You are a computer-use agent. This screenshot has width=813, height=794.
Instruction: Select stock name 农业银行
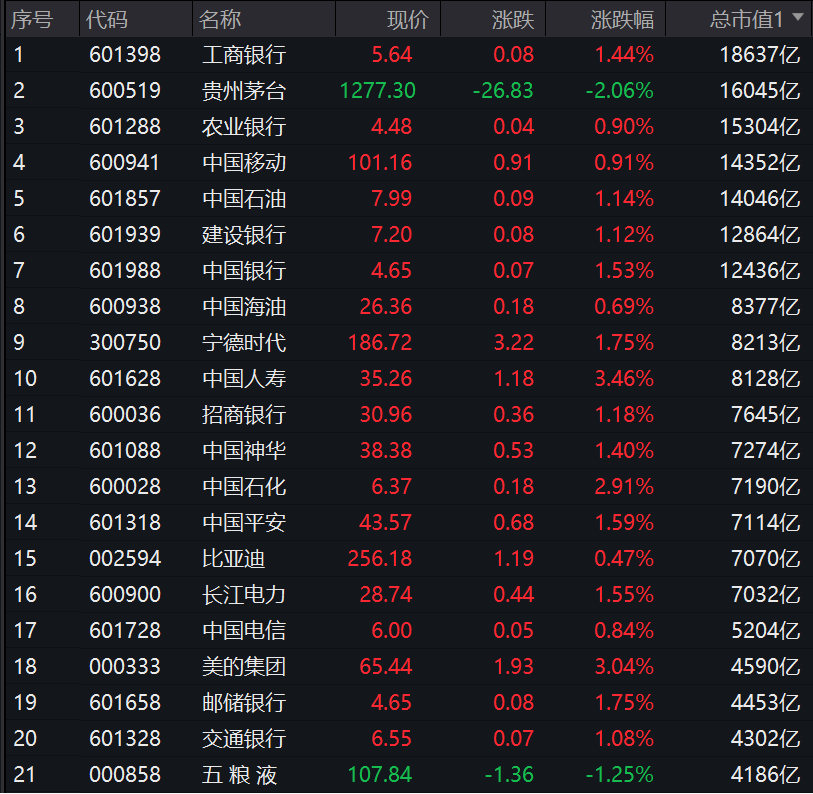pyautogui.click(x=244, y=127)
